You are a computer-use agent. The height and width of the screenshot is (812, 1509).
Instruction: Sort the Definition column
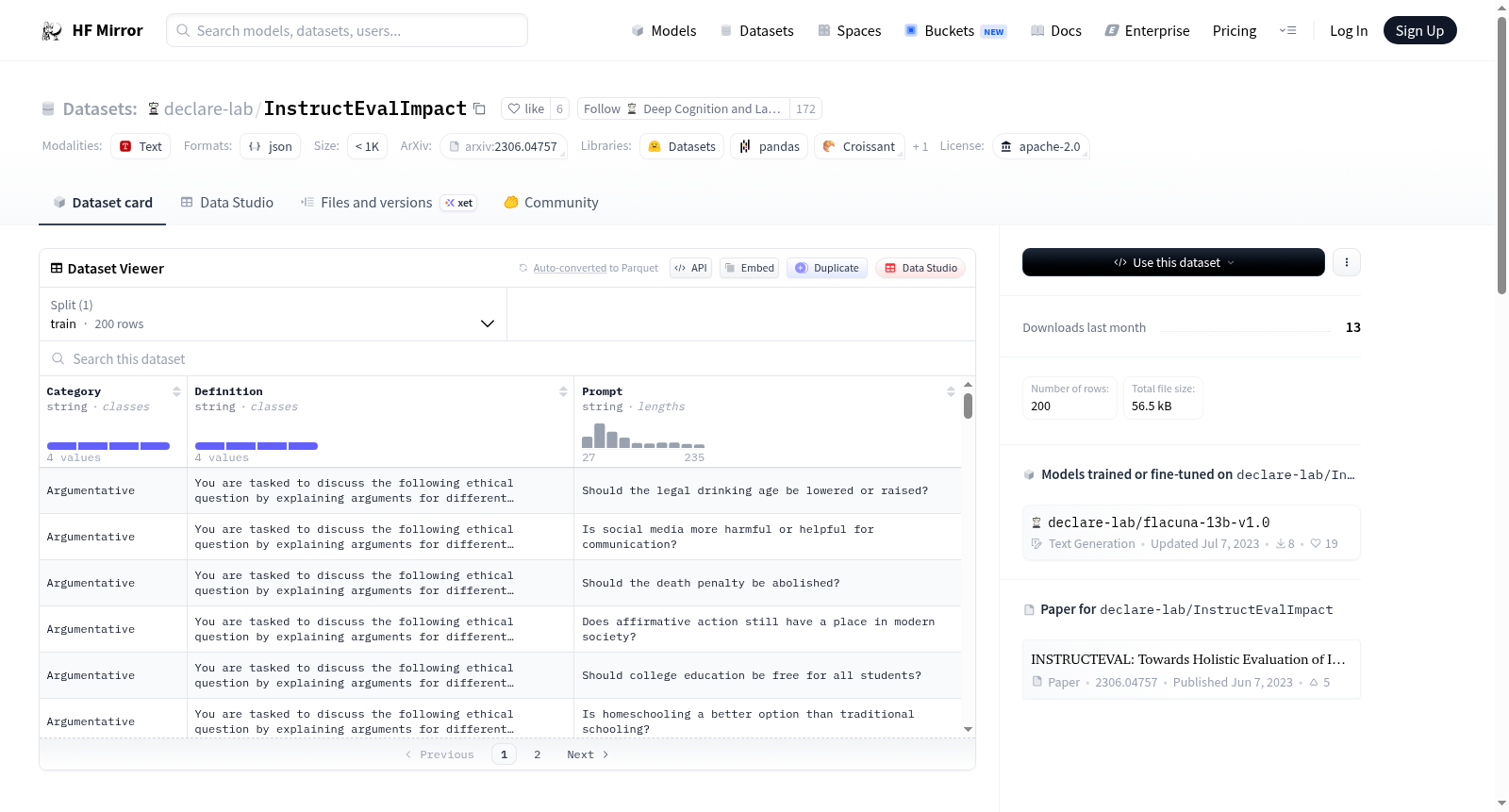pos(563,391)
